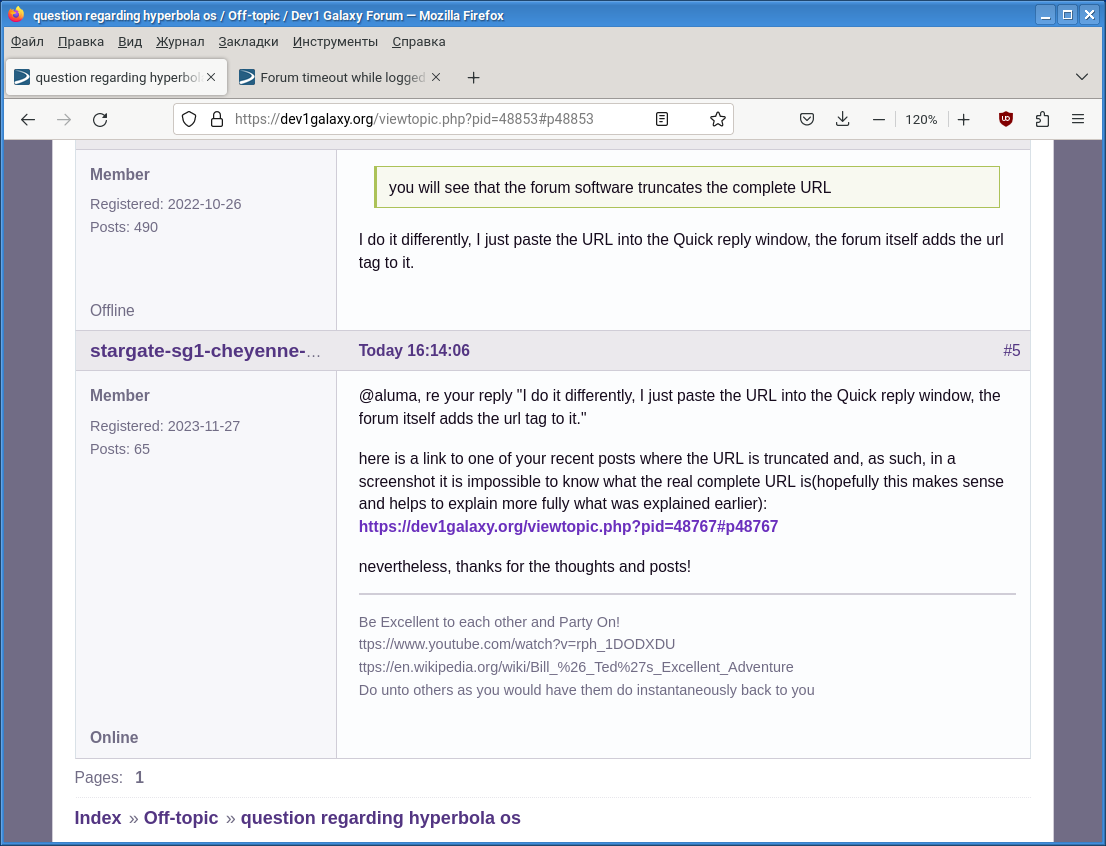This screenshot has width=1106, height=846.
Task: Open the Инструменты menu
Action: pyautogui.click(x=335, y=42)
